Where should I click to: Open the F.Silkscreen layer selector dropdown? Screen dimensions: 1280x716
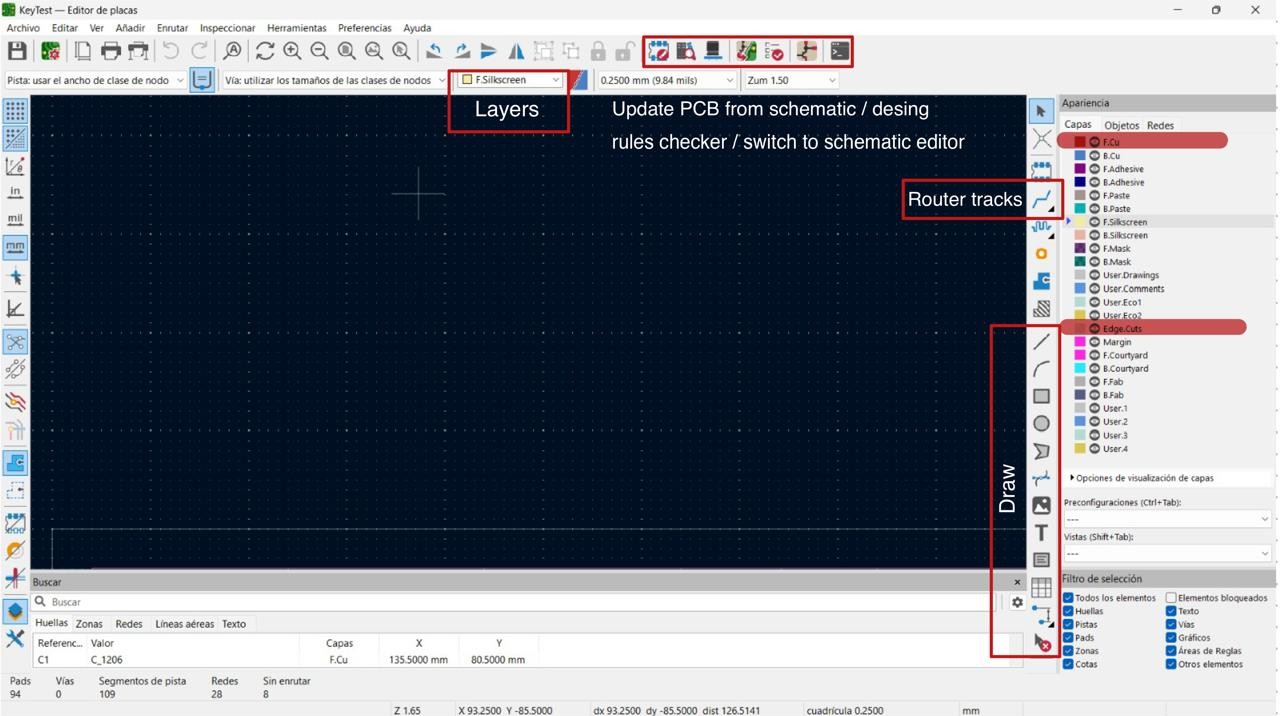(x=510, y=80)
